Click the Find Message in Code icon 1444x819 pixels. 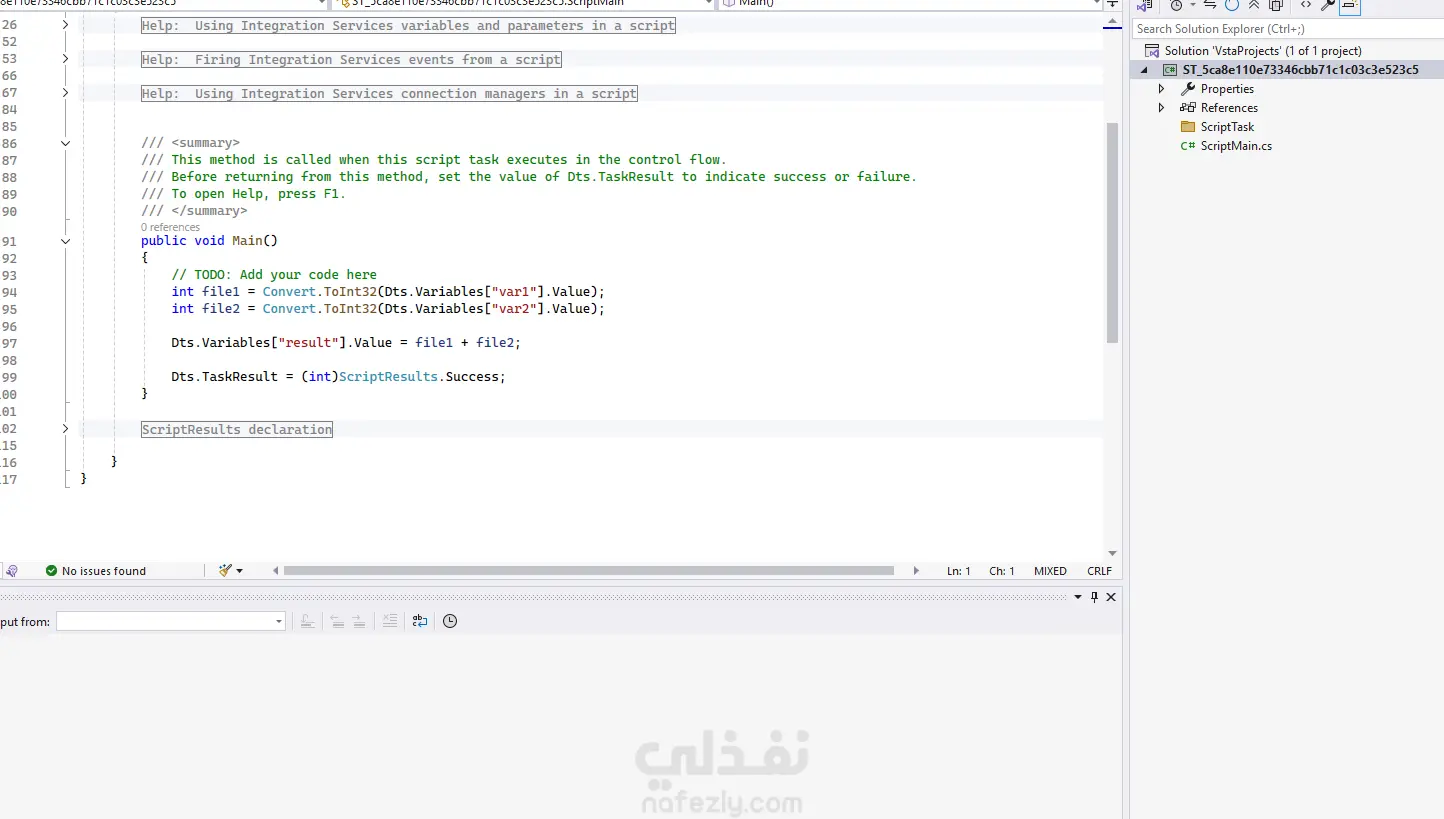click(x=307, y=621)
